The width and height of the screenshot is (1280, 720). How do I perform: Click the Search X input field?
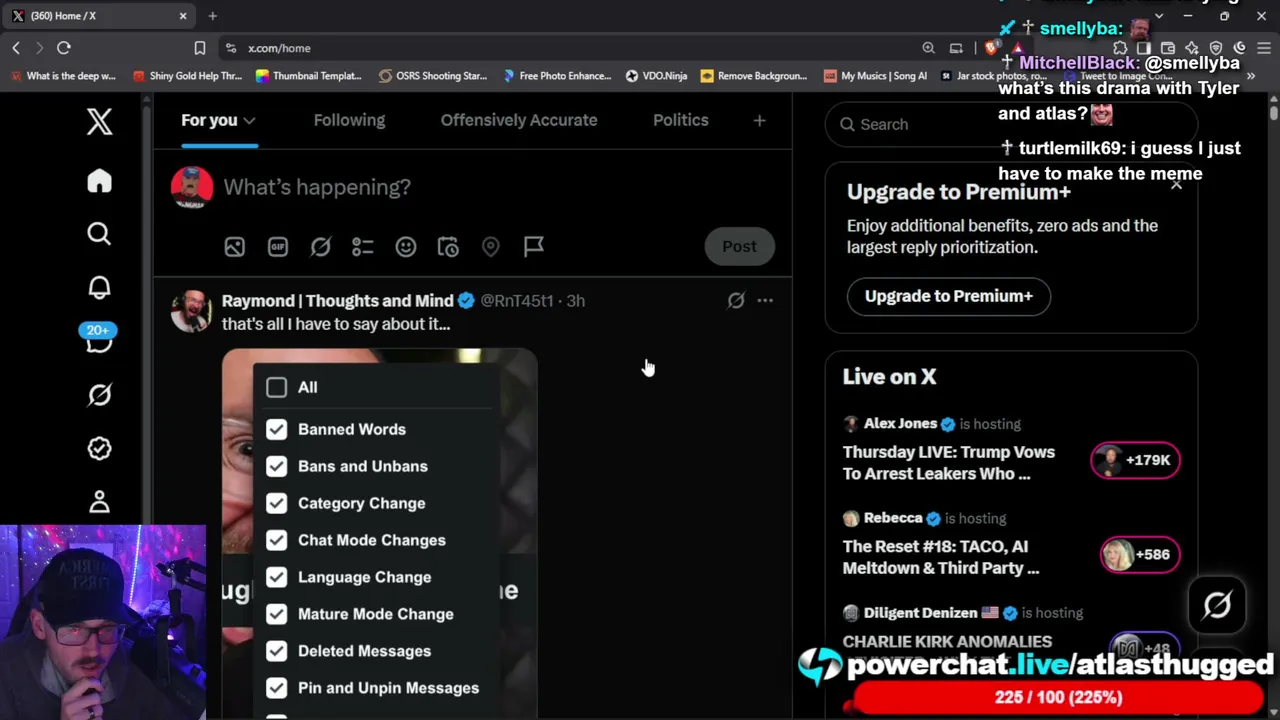(1011, 124)
